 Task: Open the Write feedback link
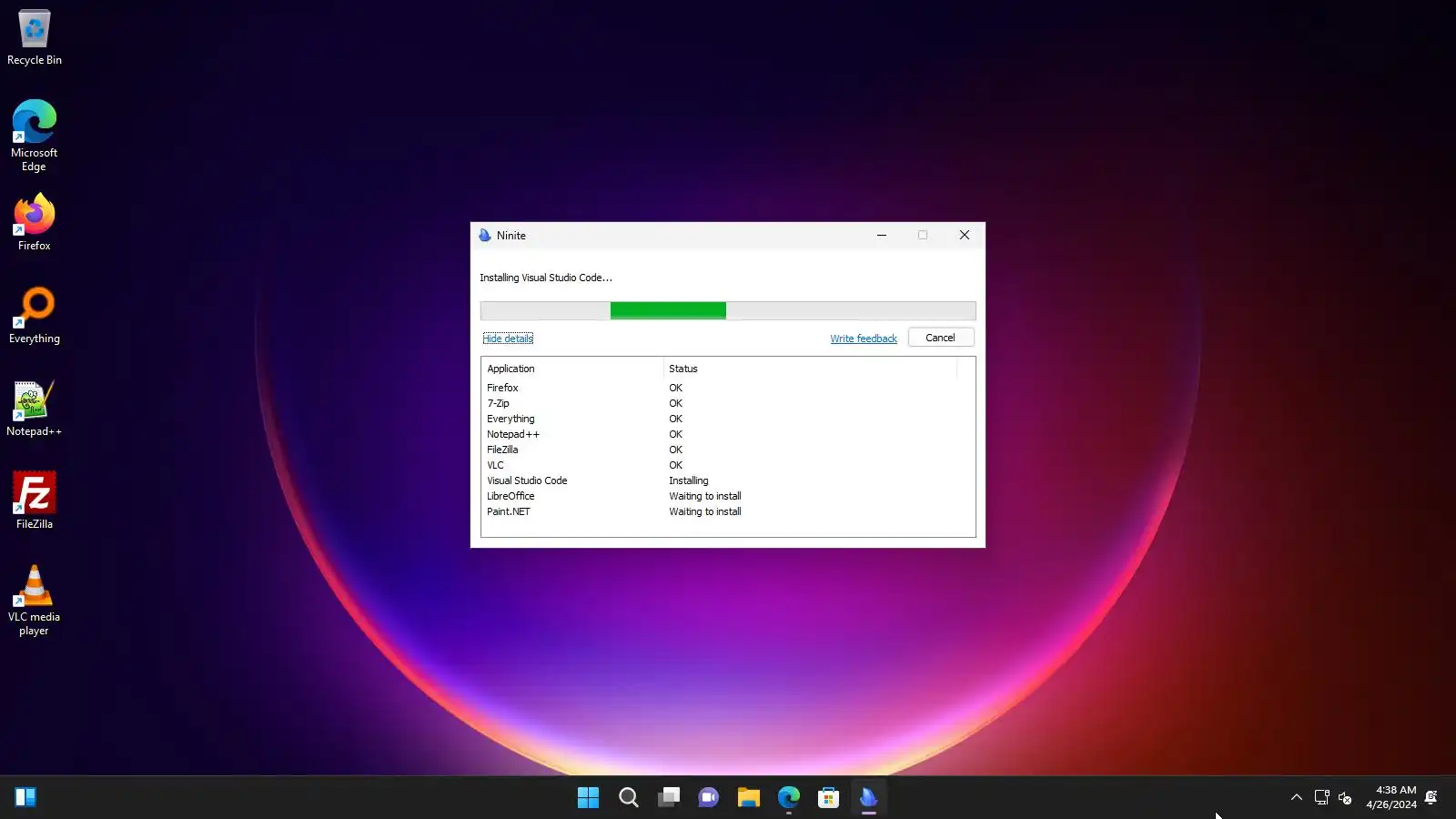pos(864,339)
